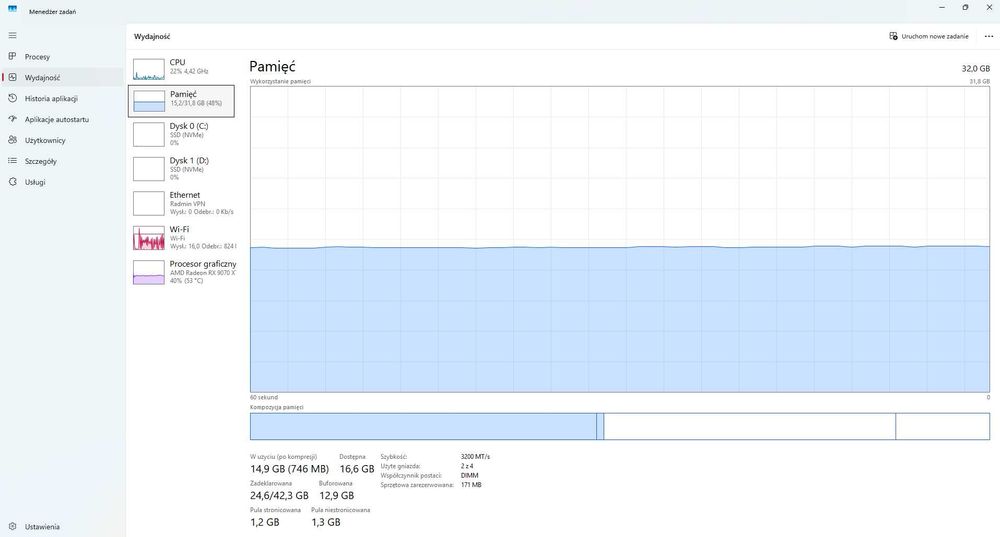The width and height of the screenshot is (1000, 537).
Task: Click the Procesy sidebar icon
Action: 12,56
